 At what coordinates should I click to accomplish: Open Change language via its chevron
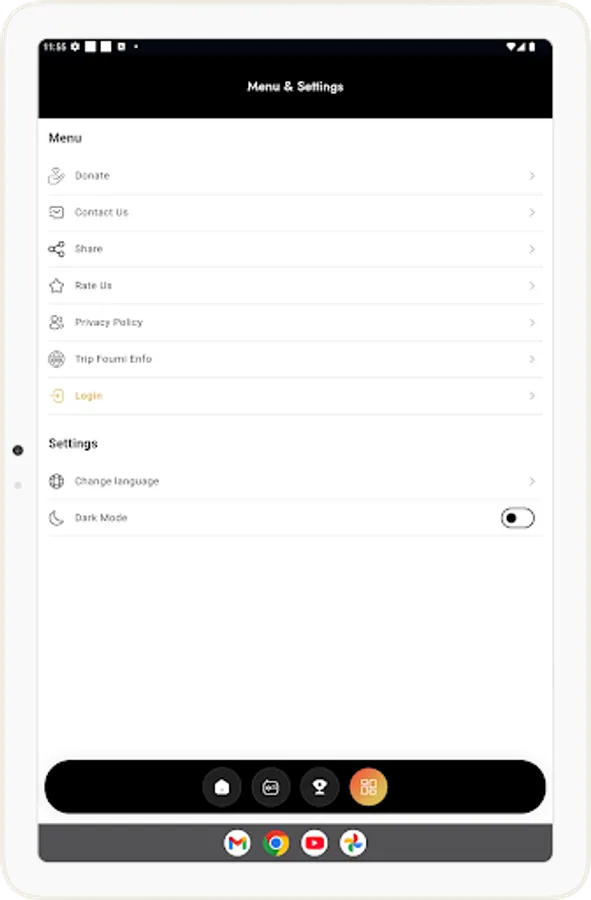532,481
